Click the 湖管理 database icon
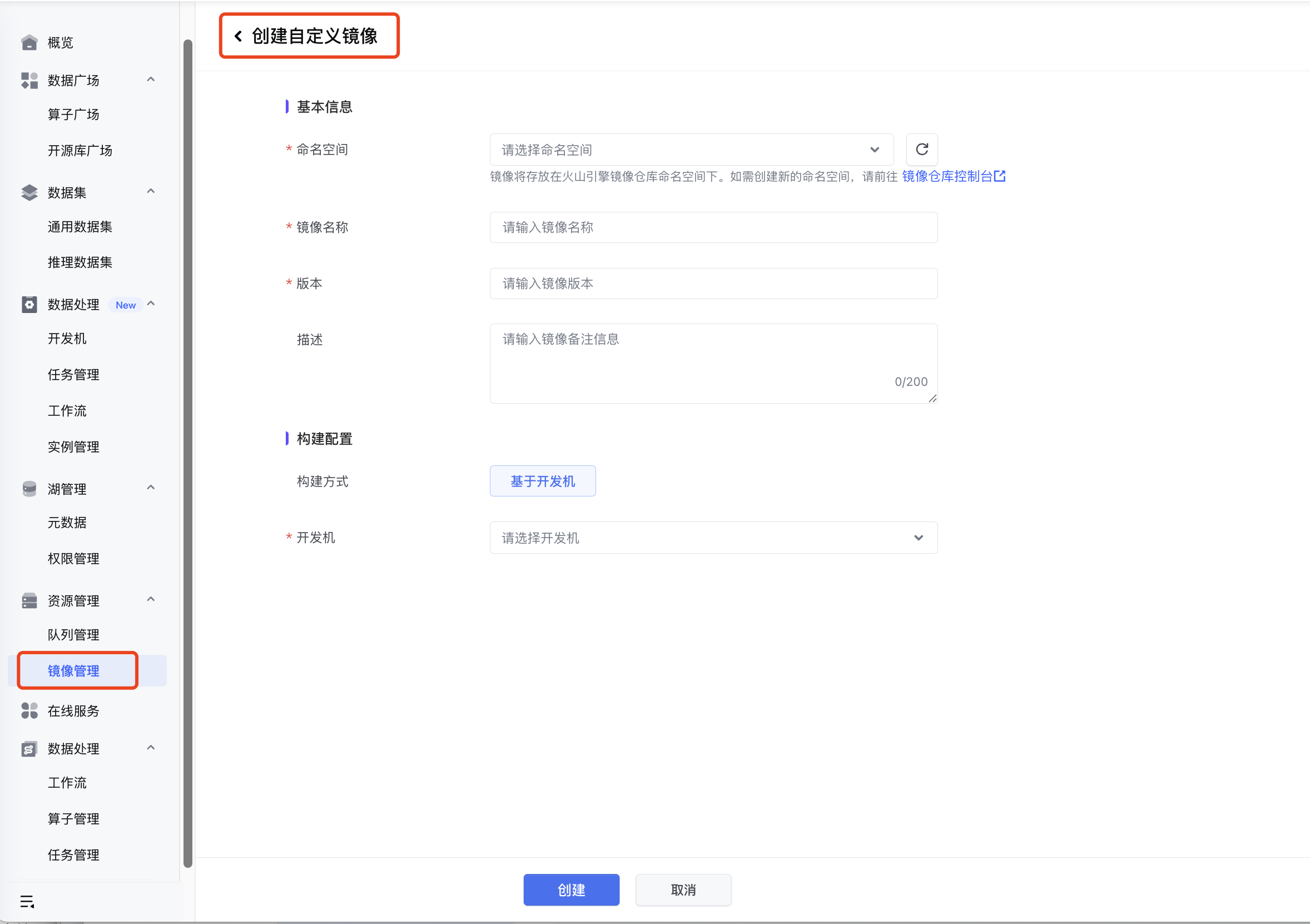Screen dimensions: 1310x924 coord(29,489)
